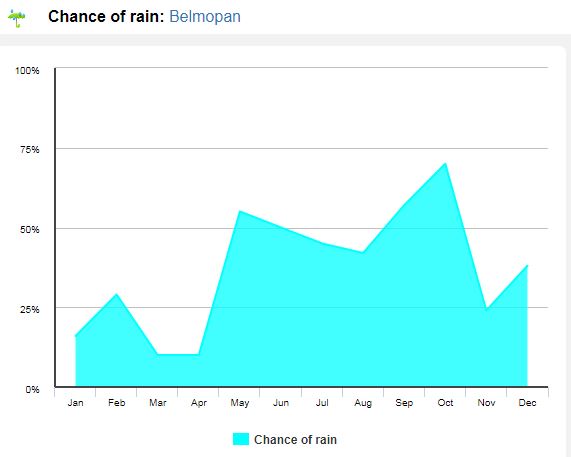Select the Nov month label
This screenshot has height=457, width=571.
[x=486, y=403]
